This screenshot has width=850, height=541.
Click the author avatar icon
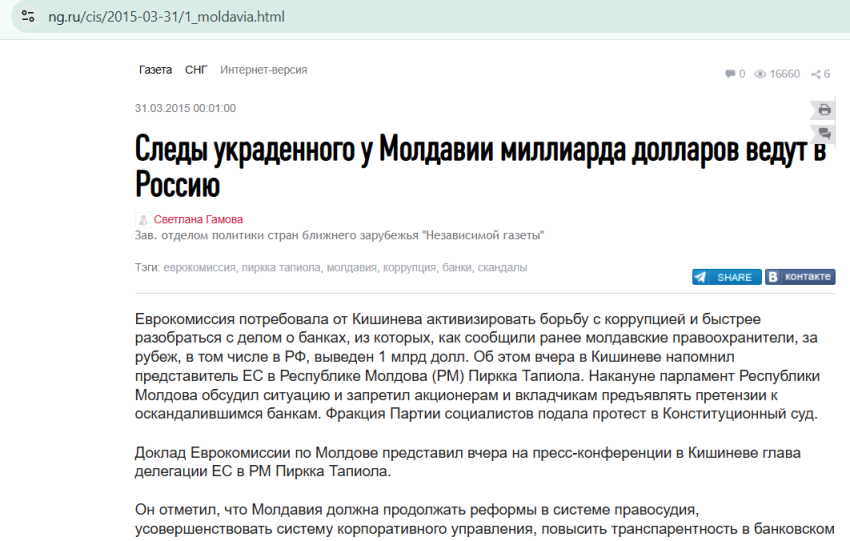[x=143, y=220]
